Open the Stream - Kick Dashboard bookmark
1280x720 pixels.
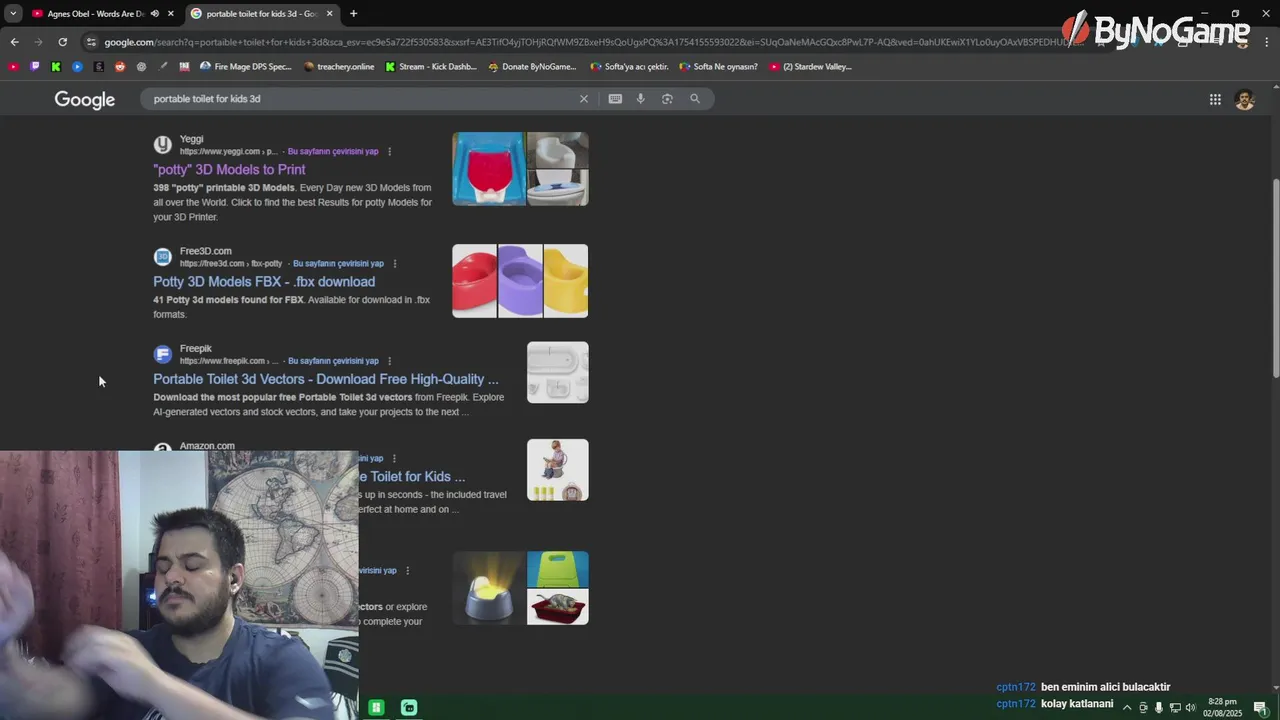pyautogui.click(x=431, y=67)
